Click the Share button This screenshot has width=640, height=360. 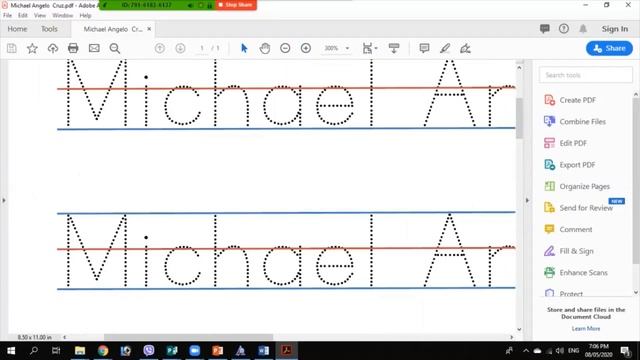pyautogui.click(x=609, y=48)
